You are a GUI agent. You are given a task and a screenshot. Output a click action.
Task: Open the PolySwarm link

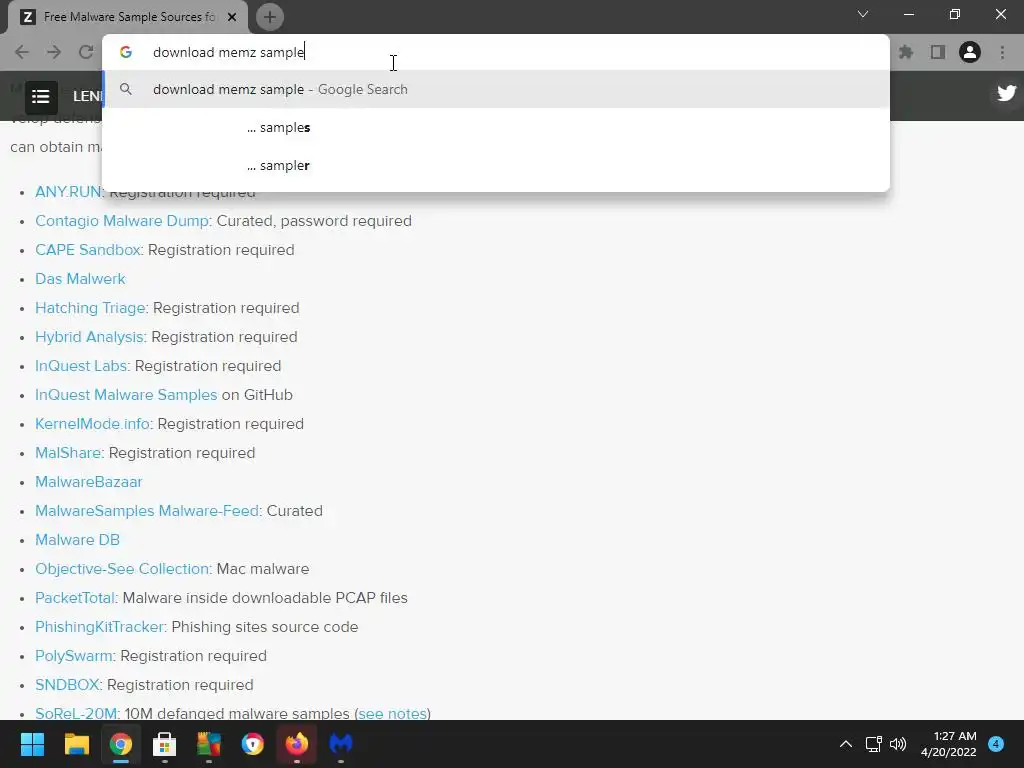point(74,656)
